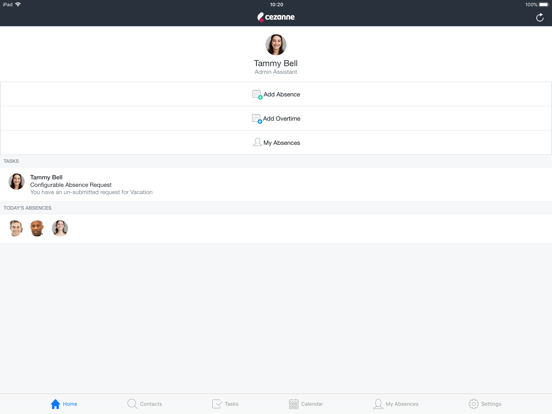Click the Contacts magnifier icon
Screen dimensions: 552x414
click(x=132, y=404)
